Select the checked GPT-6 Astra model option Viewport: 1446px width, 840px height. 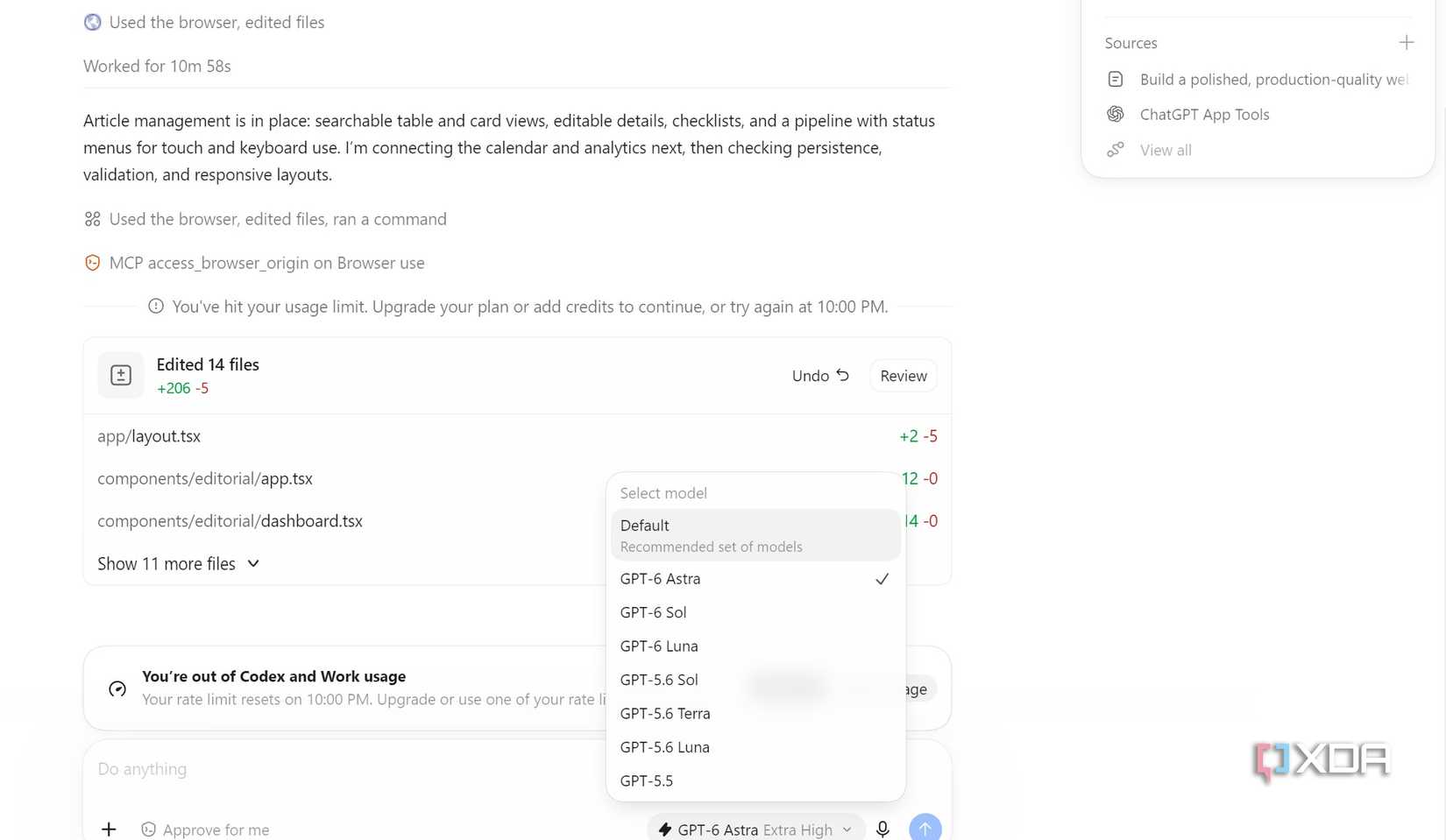[x=755, y=579]
